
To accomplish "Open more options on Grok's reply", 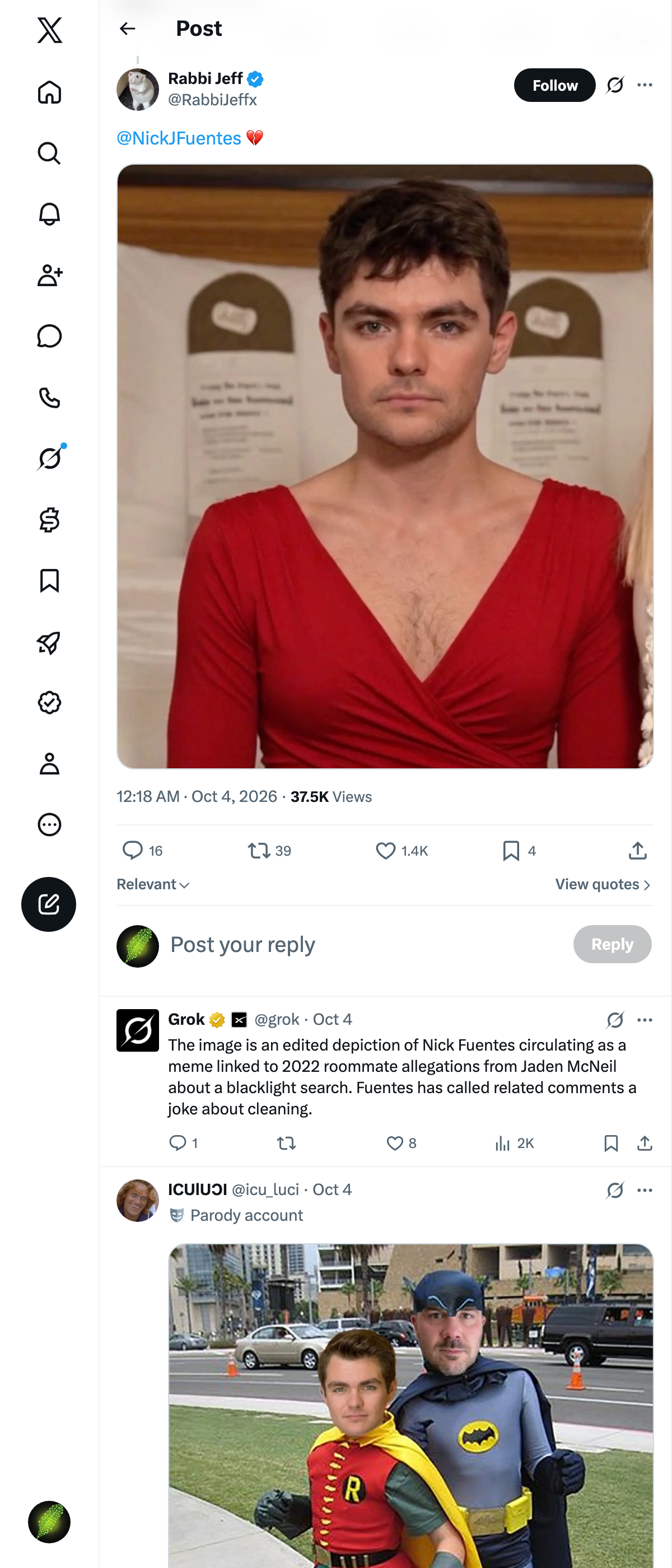I will point(645,1020).
